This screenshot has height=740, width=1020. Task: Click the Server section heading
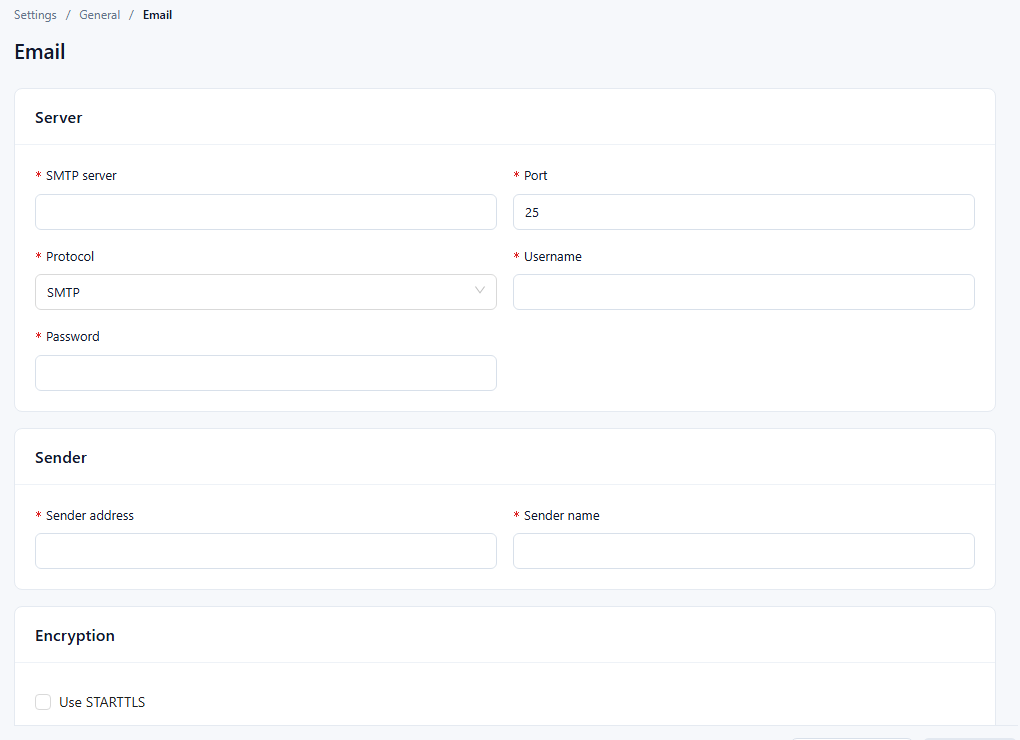[x=59, y=118]
